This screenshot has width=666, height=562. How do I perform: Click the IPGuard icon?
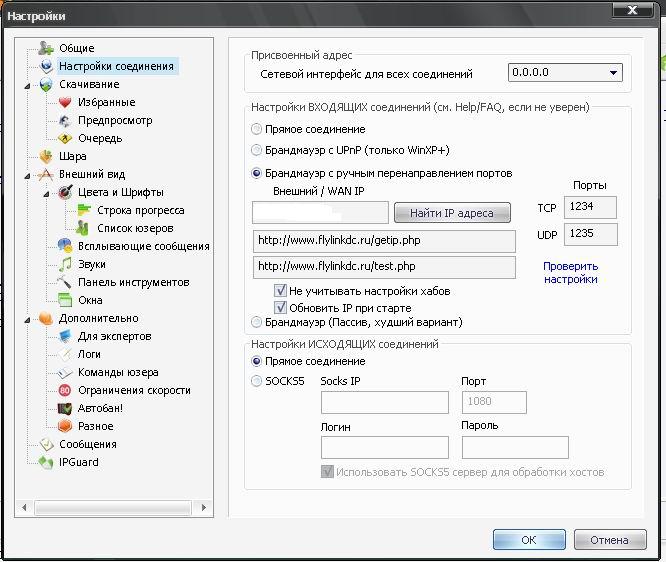point(46,462)
